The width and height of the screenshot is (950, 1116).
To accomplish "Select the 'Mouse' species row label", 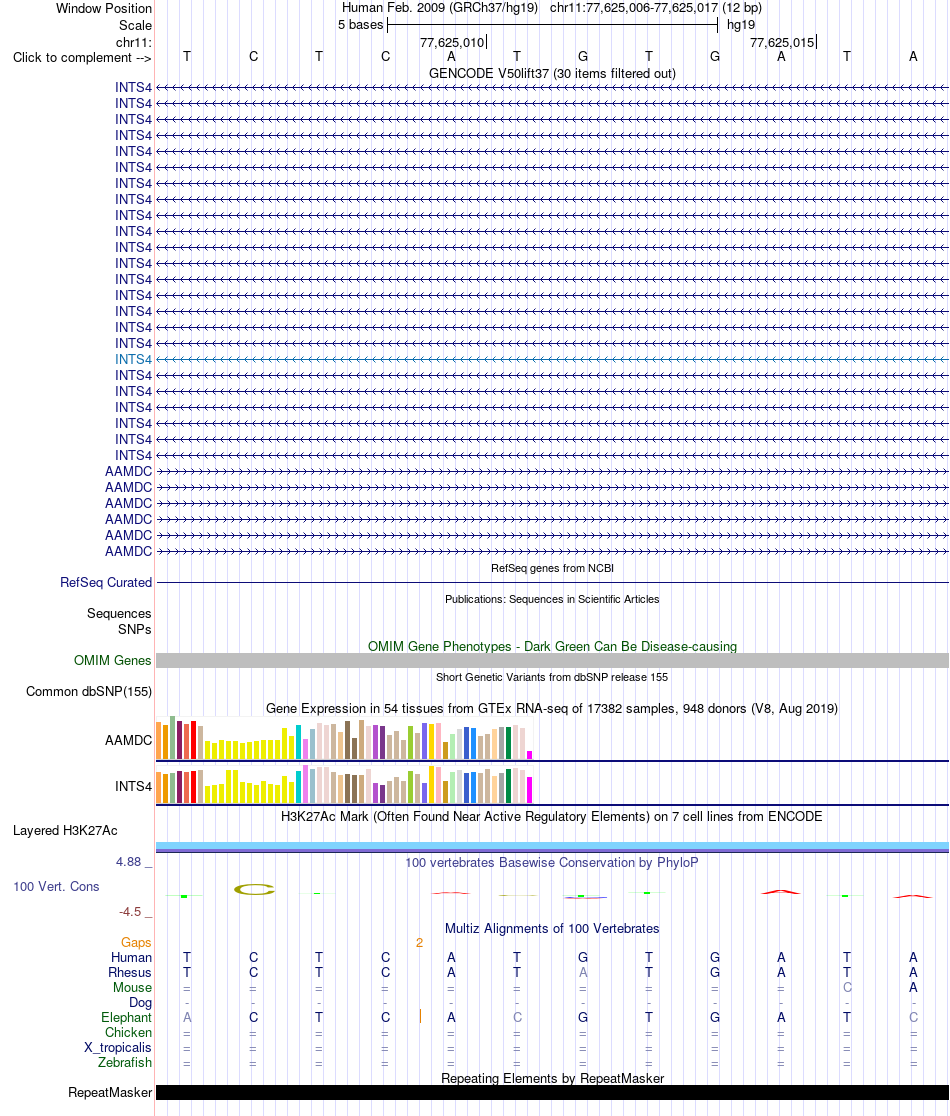I will (x=132, y=987).
